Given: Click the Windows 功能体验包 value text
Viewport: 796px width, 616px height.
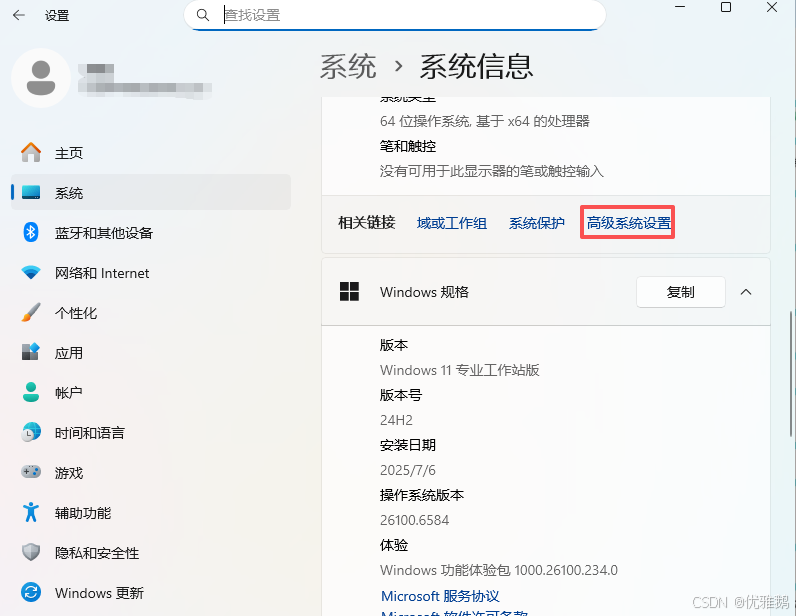Looking at the screenshot, I should pyautogui.click(x=499, y=570).
